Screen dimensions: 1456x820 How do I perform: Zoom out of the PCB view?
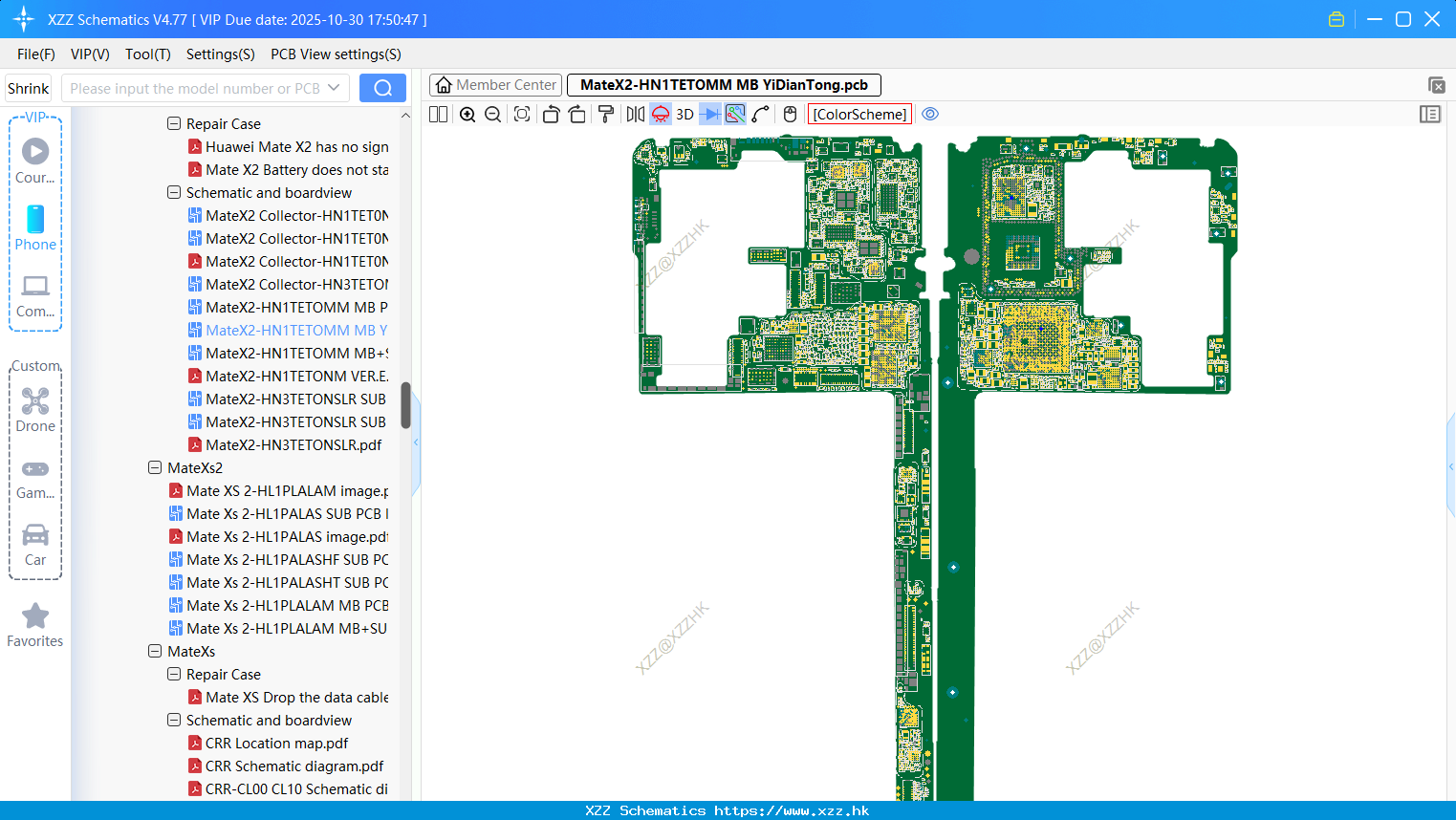(493, 114)
